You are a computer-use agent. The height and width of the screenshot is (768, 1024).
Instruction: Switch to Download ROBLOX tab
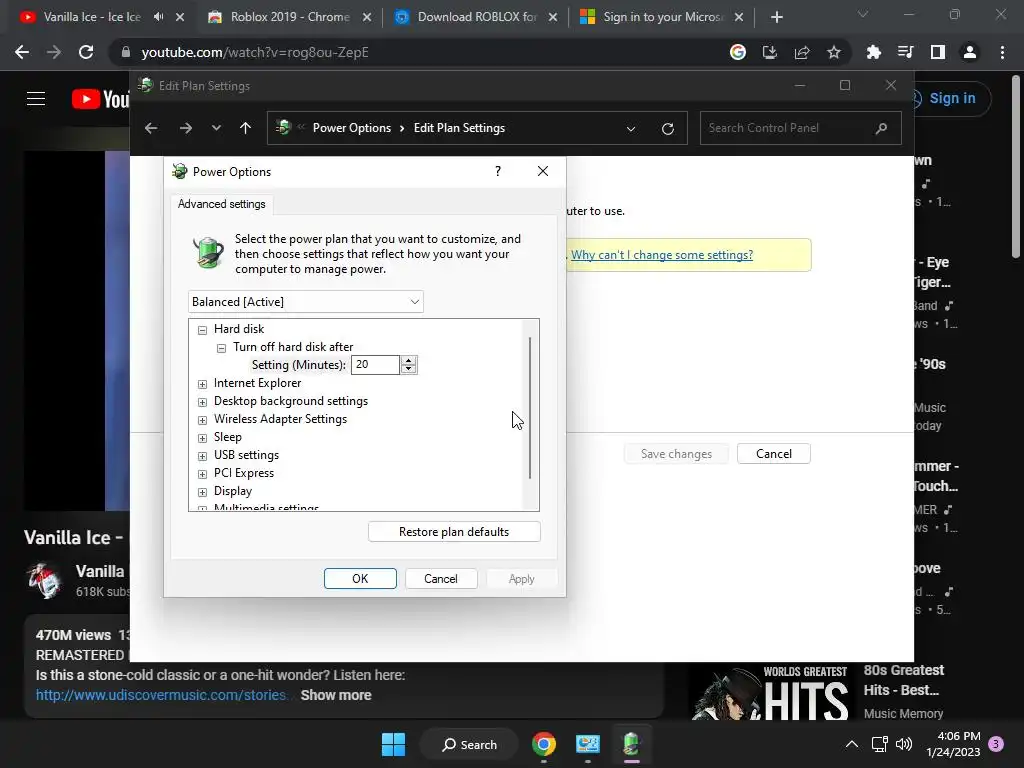pos(477,17)
